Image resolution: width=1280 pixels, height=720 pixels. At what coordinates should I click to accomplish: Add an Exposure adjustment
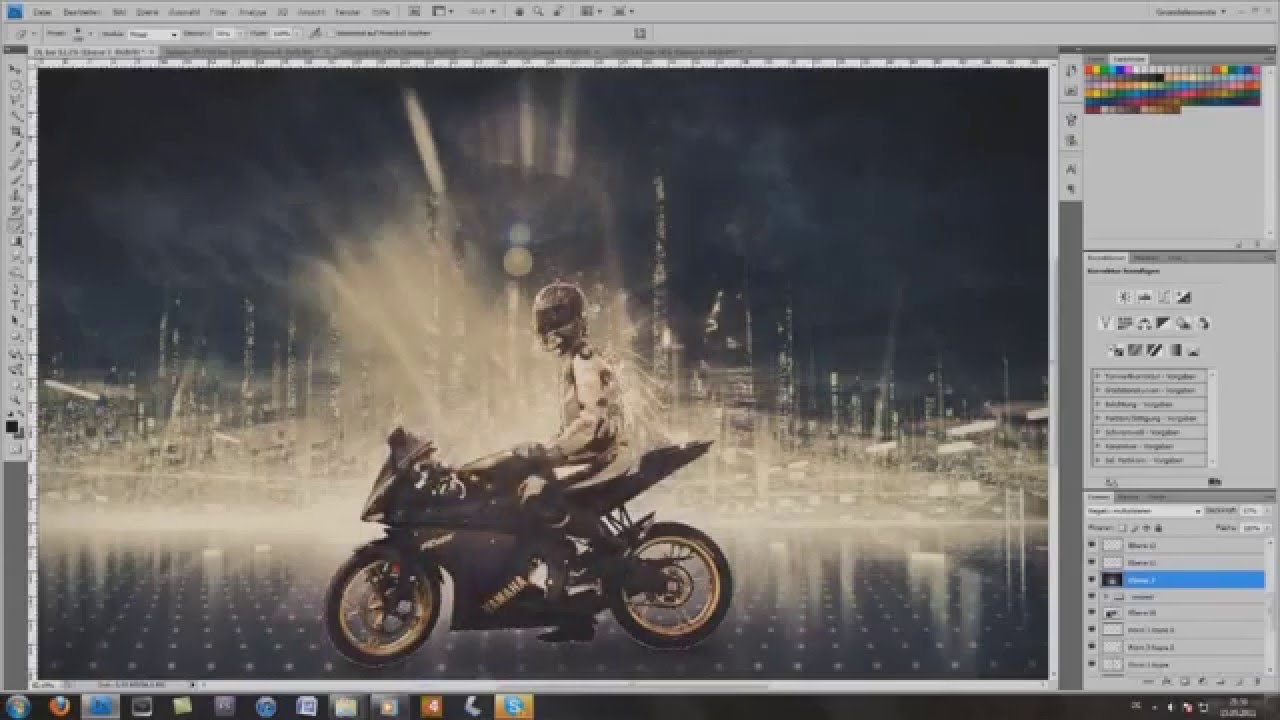(1183, 297)
